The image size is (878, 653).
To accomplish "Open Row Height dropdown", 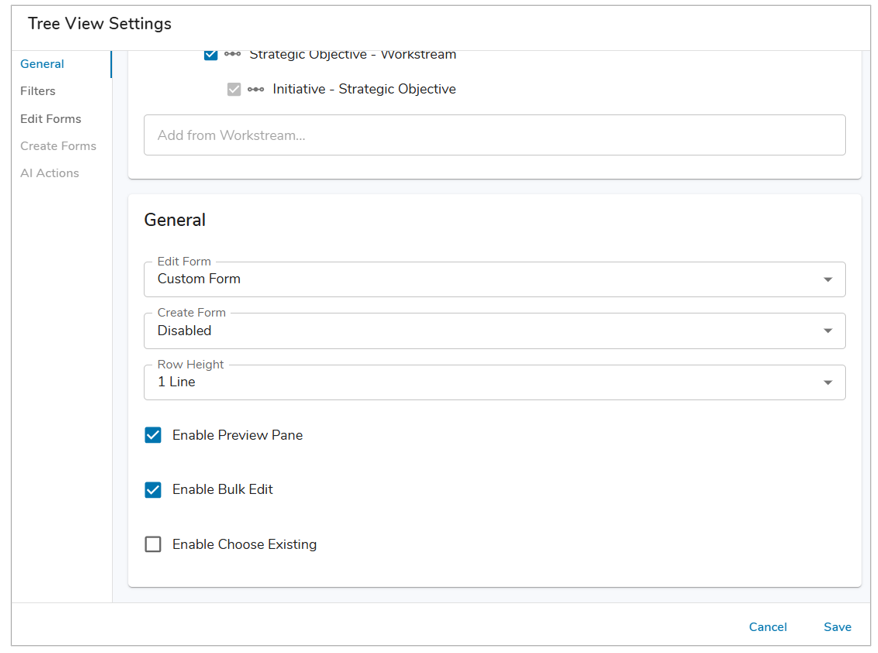I will [x=480, y=383].
